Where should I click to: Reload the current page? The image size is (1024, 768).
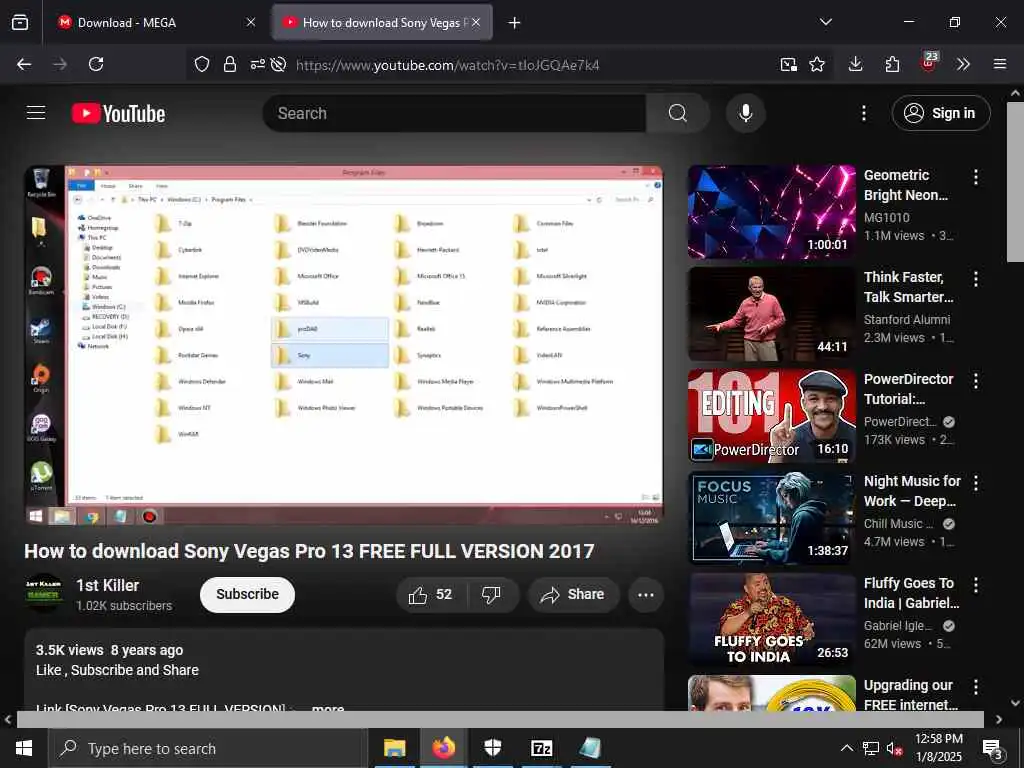click(x=96, y=64)
